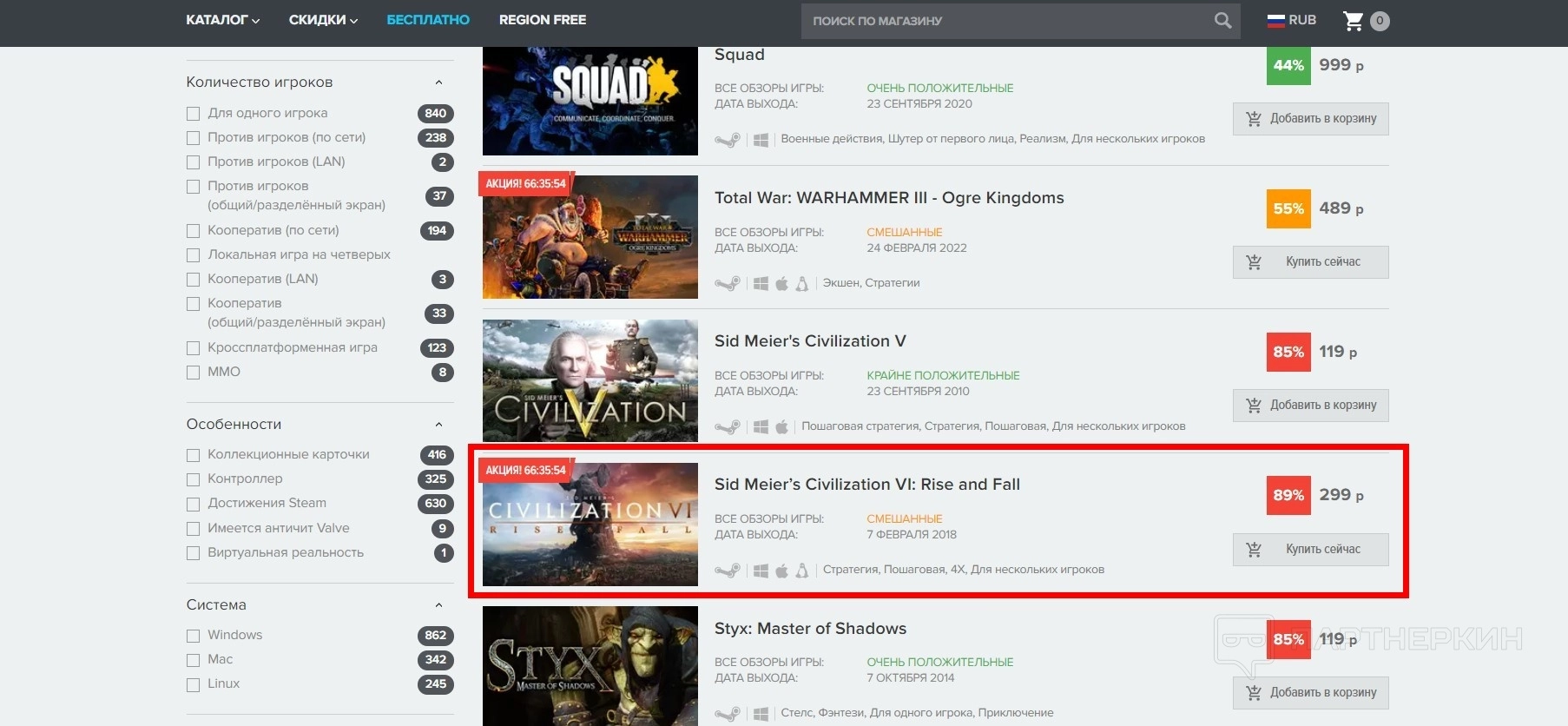Open the Region Free section
1568x726 pixels.
pyautogui.click(x=543, y=20)
